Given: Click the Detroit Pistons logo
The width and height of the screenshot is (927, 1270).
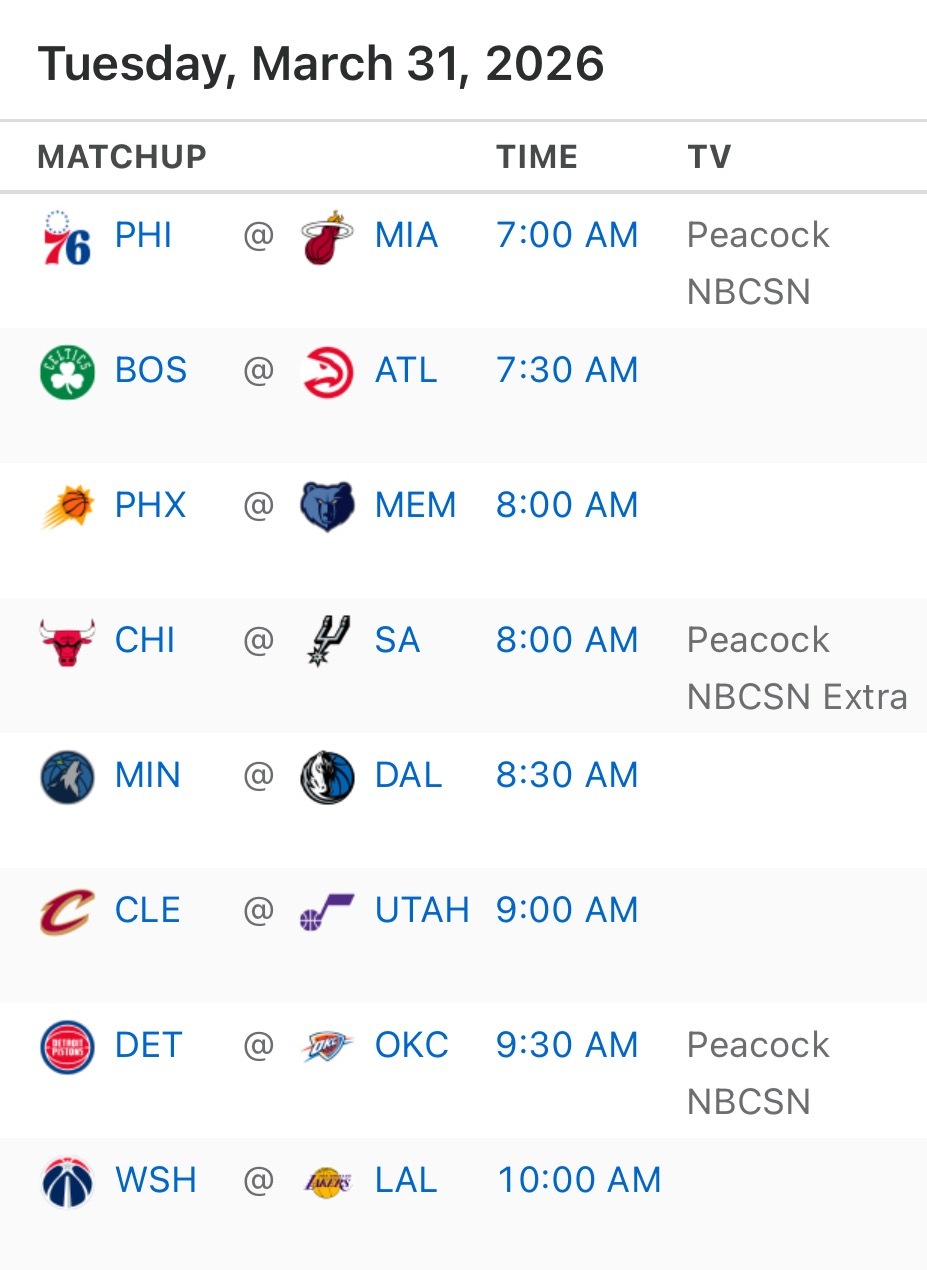Looking at the screenshot, I should [x=67, y=1046].
